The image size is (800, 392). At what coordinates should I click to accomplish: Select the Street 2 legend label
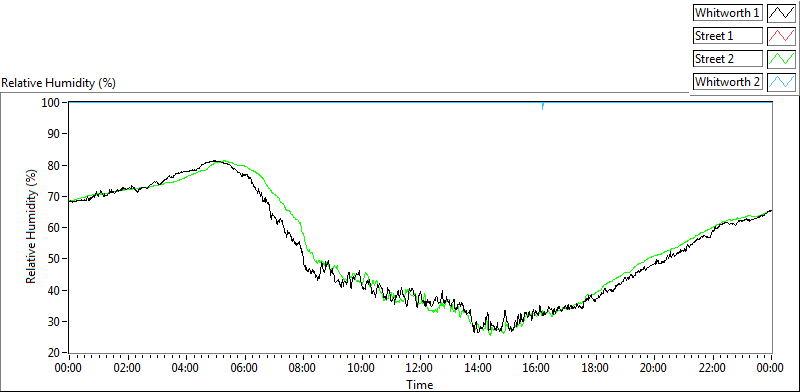tap(728, 59)
